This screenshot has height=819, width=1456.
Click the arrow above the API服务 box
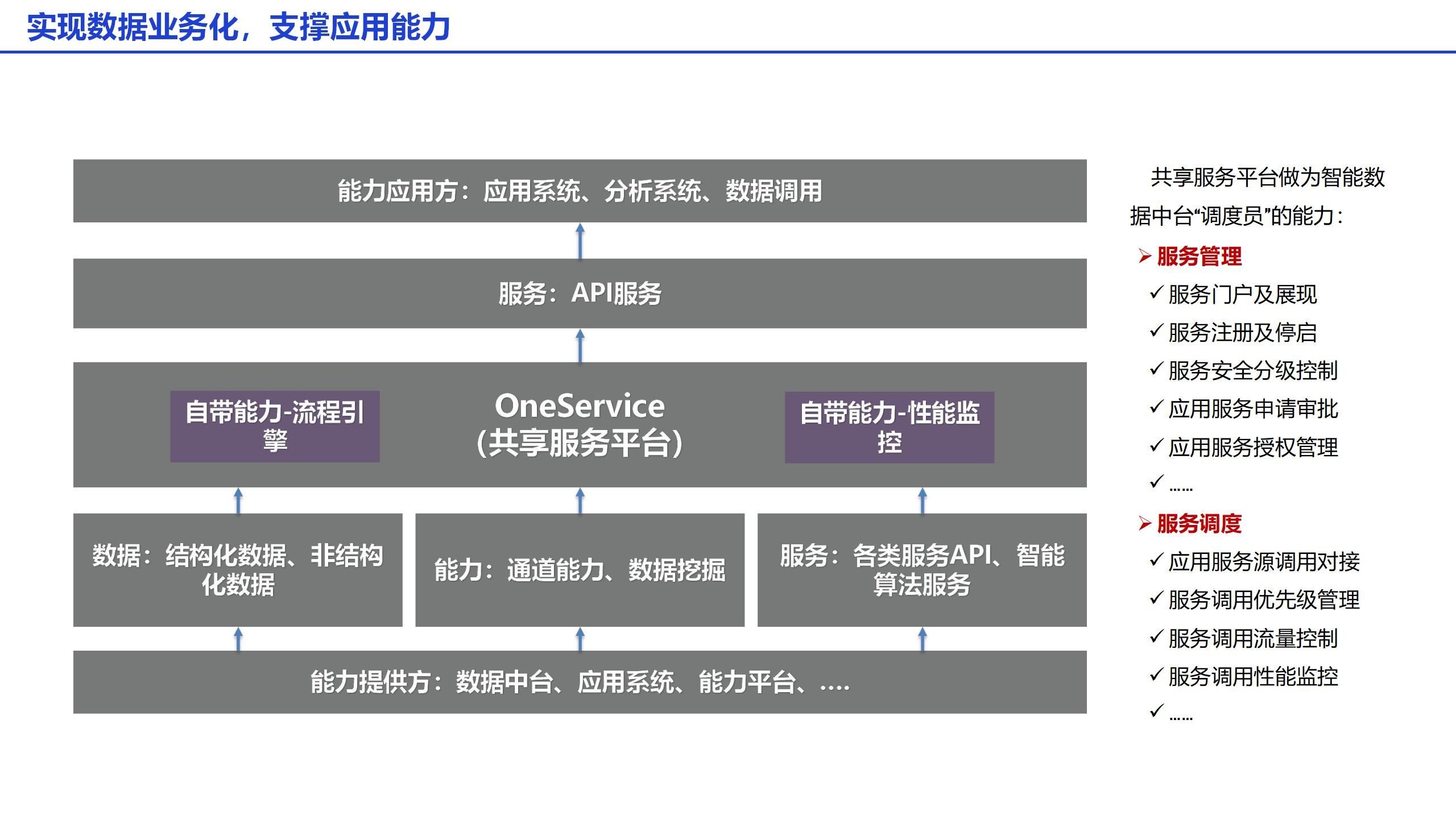tap(580, 241)
